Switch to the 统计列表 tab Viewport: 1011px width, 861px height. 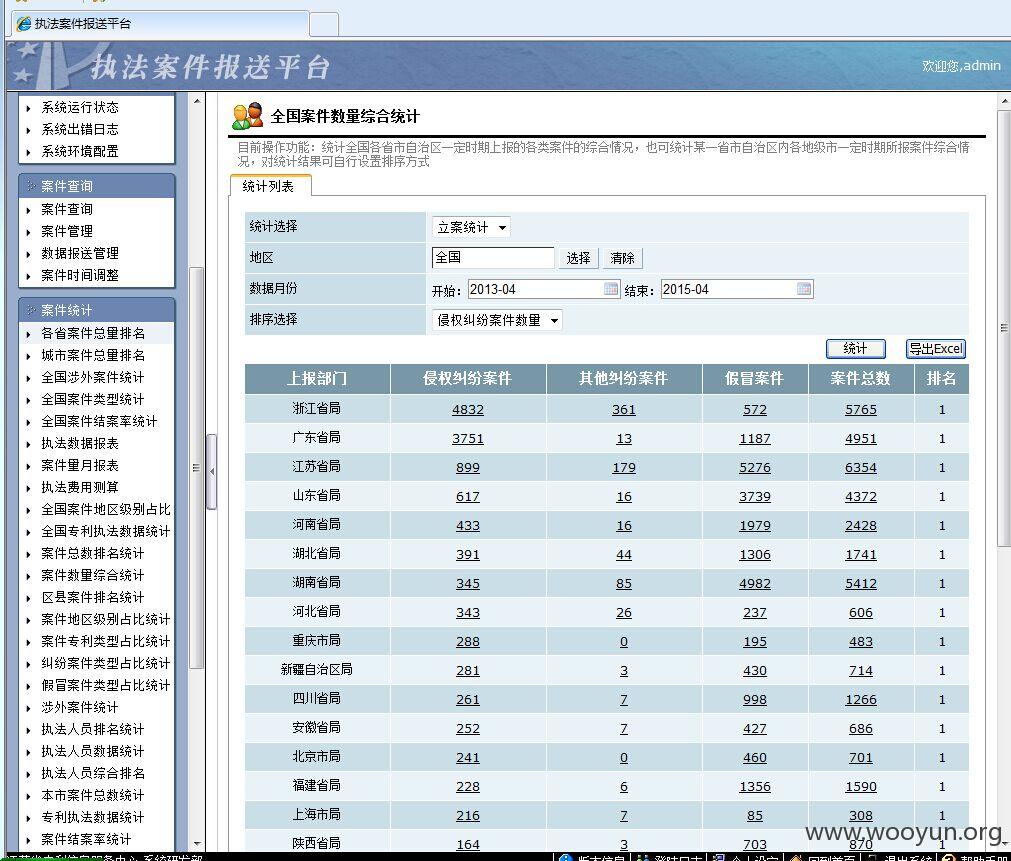[x=269, y=186]
